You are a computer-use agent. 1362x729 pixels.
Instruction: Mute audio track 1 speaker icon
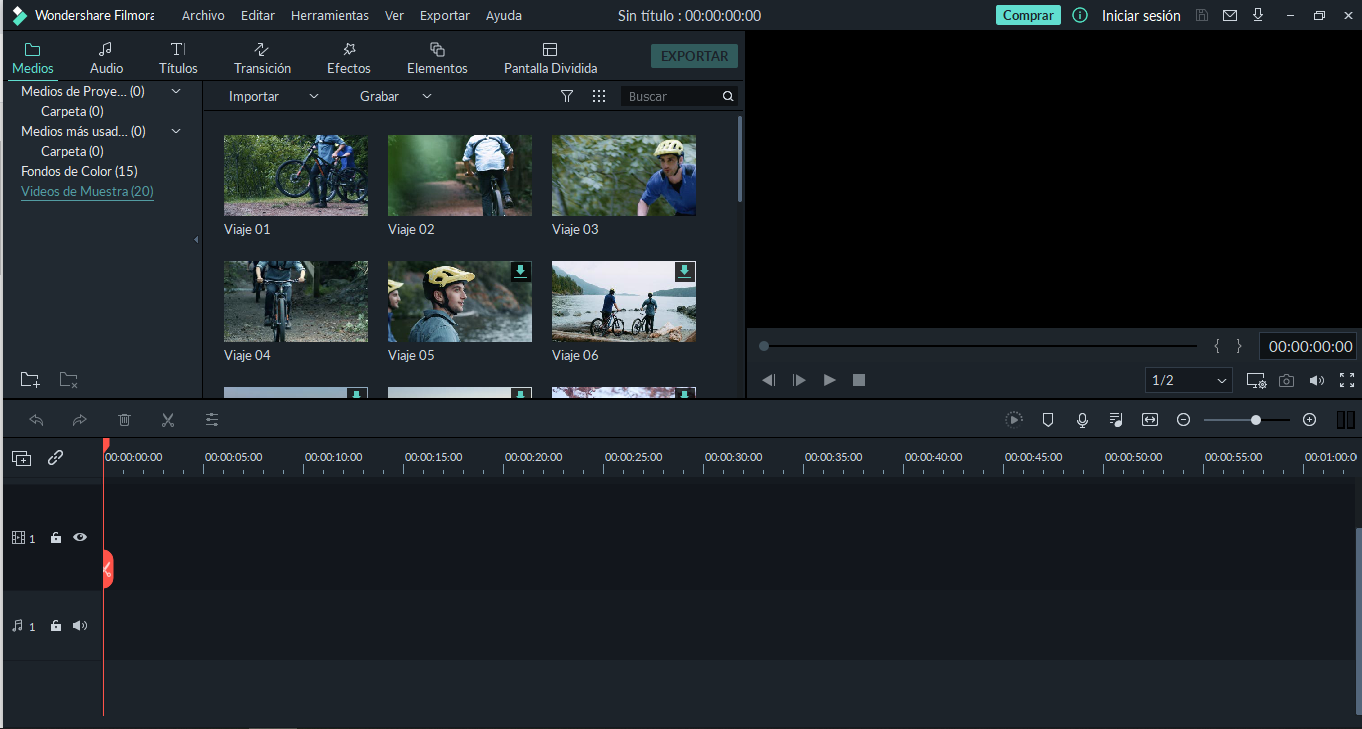pyautogui.click(x=80, y=626)
